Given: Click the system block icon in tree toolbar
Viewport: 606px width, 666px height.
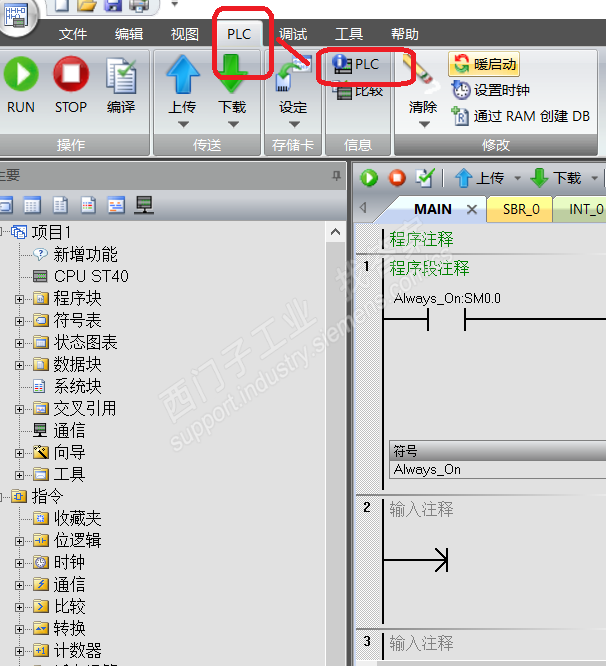Looking at the screenshot, I should (x=88, y=205).
